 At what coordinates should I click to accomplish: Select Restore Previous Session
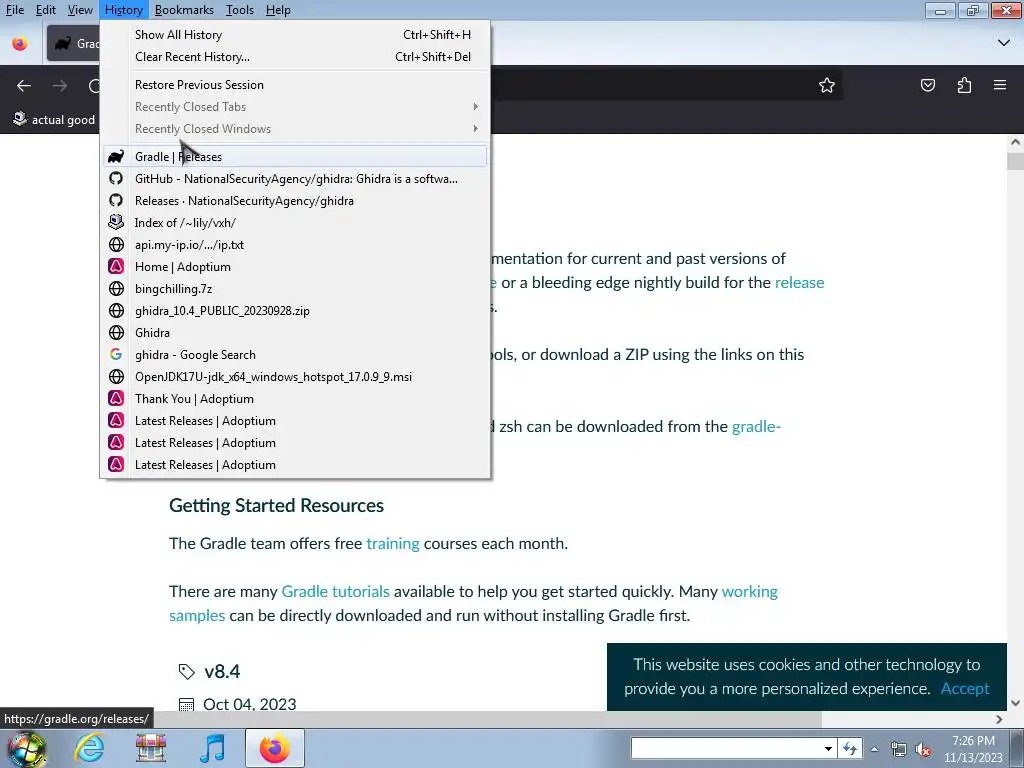[295, 85]
